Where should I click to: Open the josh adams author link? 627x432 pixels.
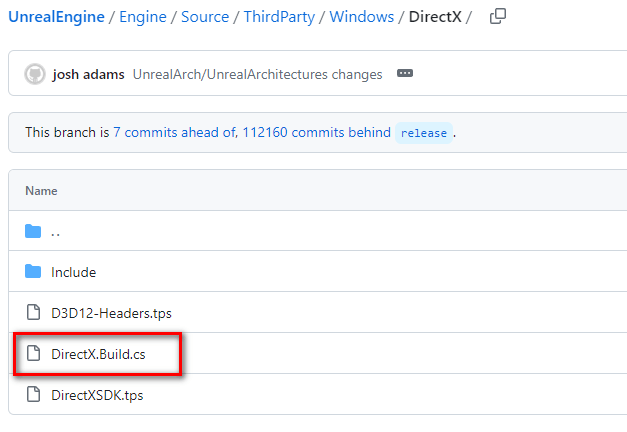point(88,74)
